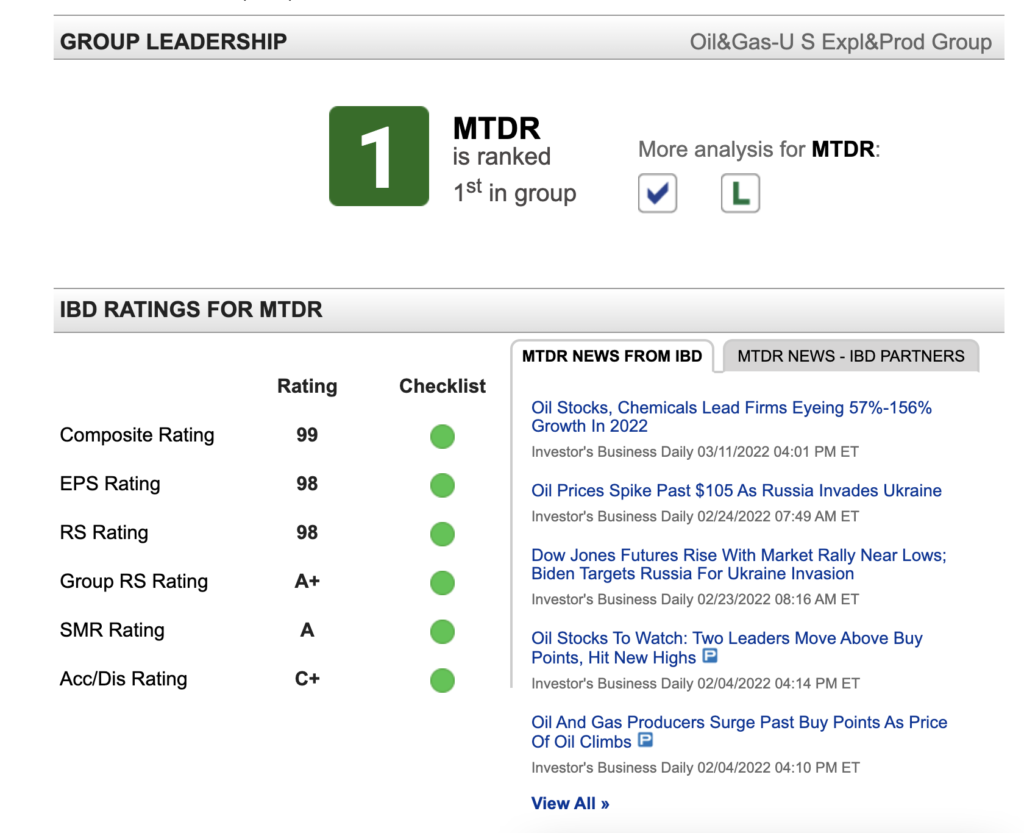Click dateline 02/23/2022 08:16 AM ET
This screenshot has width=1024, height=833.
[x=778, y=599]
